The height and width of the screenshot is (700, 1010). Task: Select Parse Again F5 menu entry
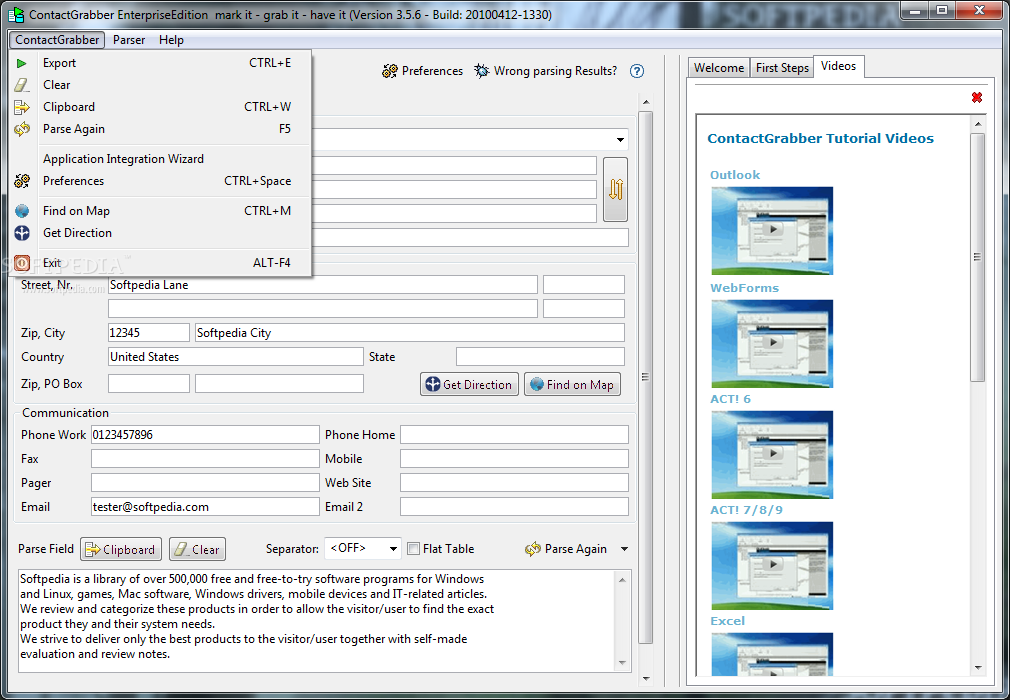point(161,129)
